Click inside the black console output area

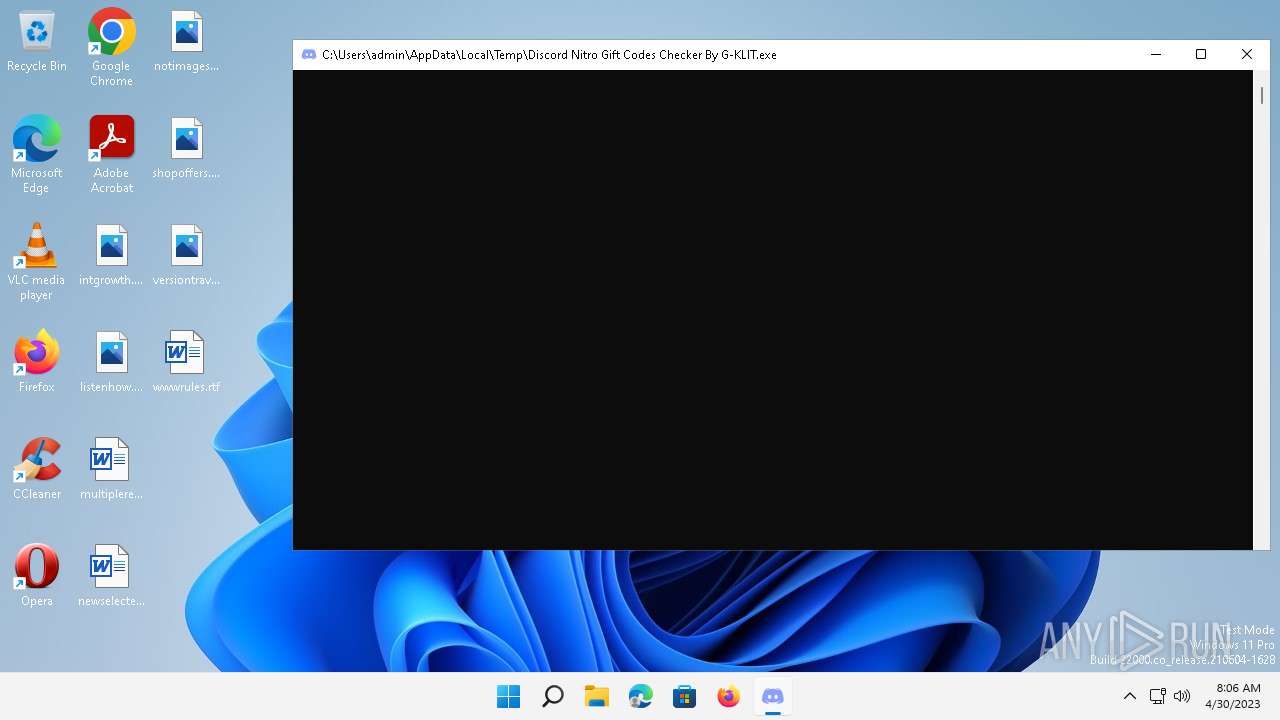[x=772, y=310]
